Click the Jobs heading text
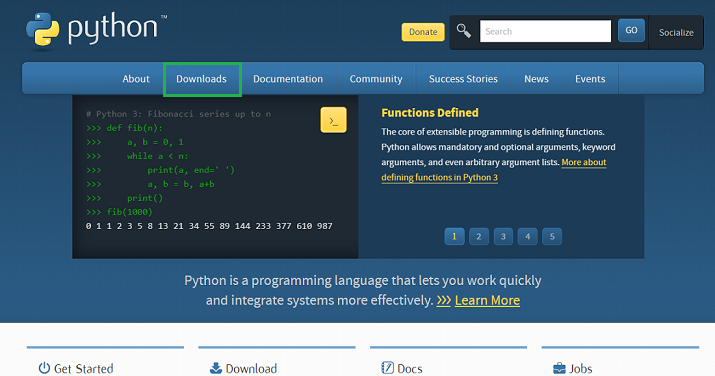715x376 pixels. [580, 368]
